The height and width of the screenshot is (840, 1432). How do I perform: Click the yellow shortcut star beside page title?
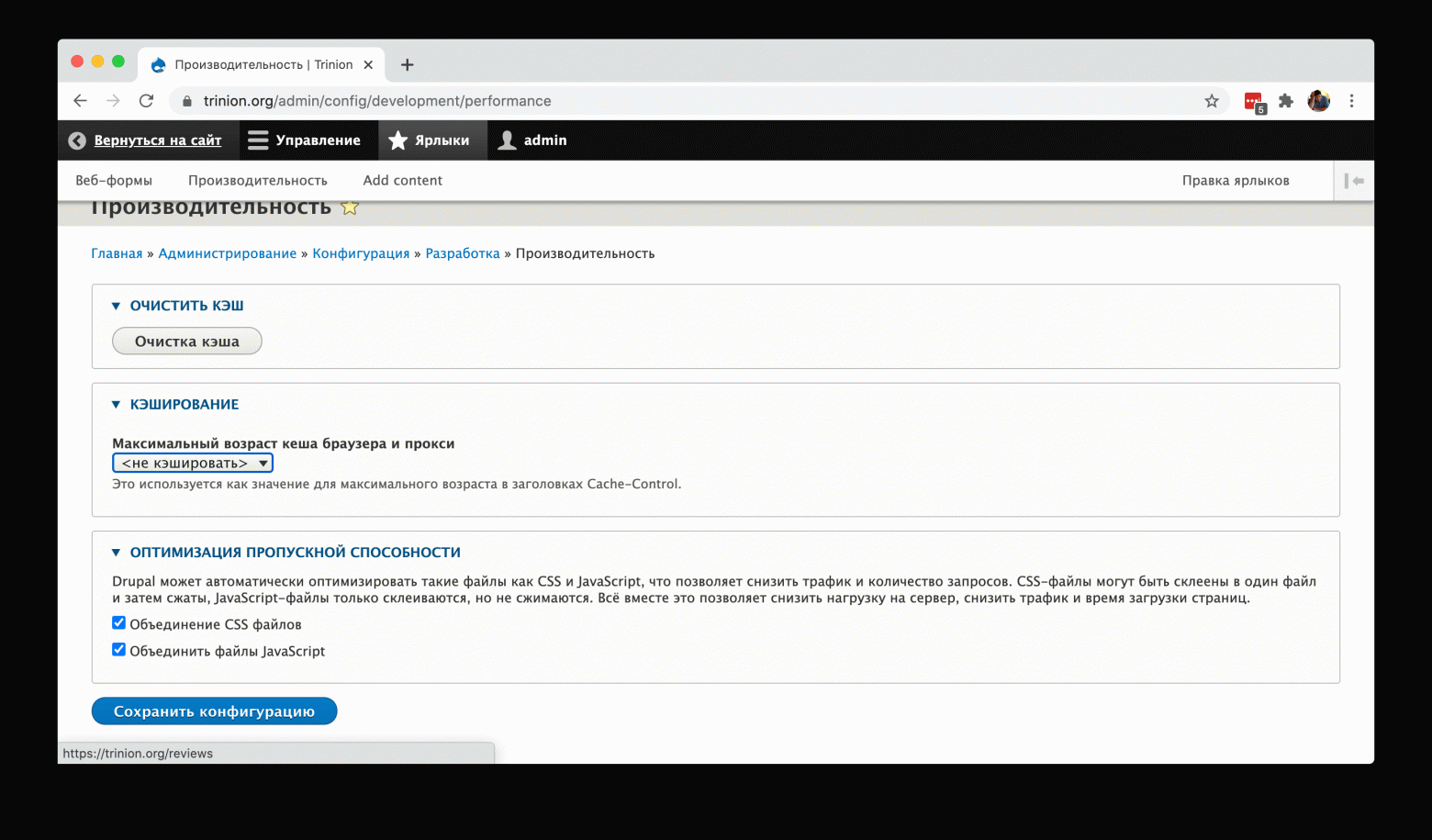coord(349,207)
